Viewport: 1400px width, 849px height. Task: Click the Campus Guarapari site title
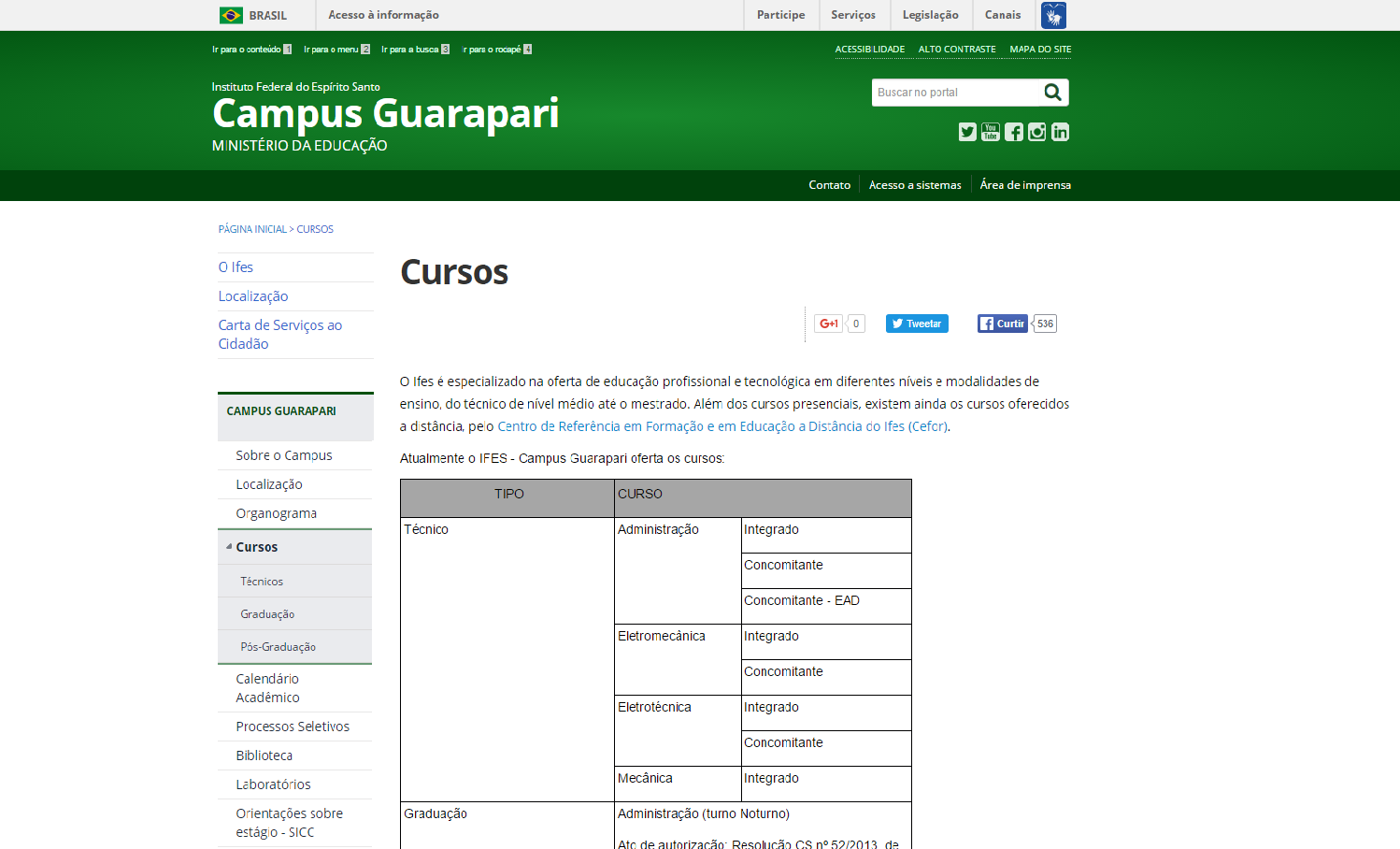(x=385, y=113)
